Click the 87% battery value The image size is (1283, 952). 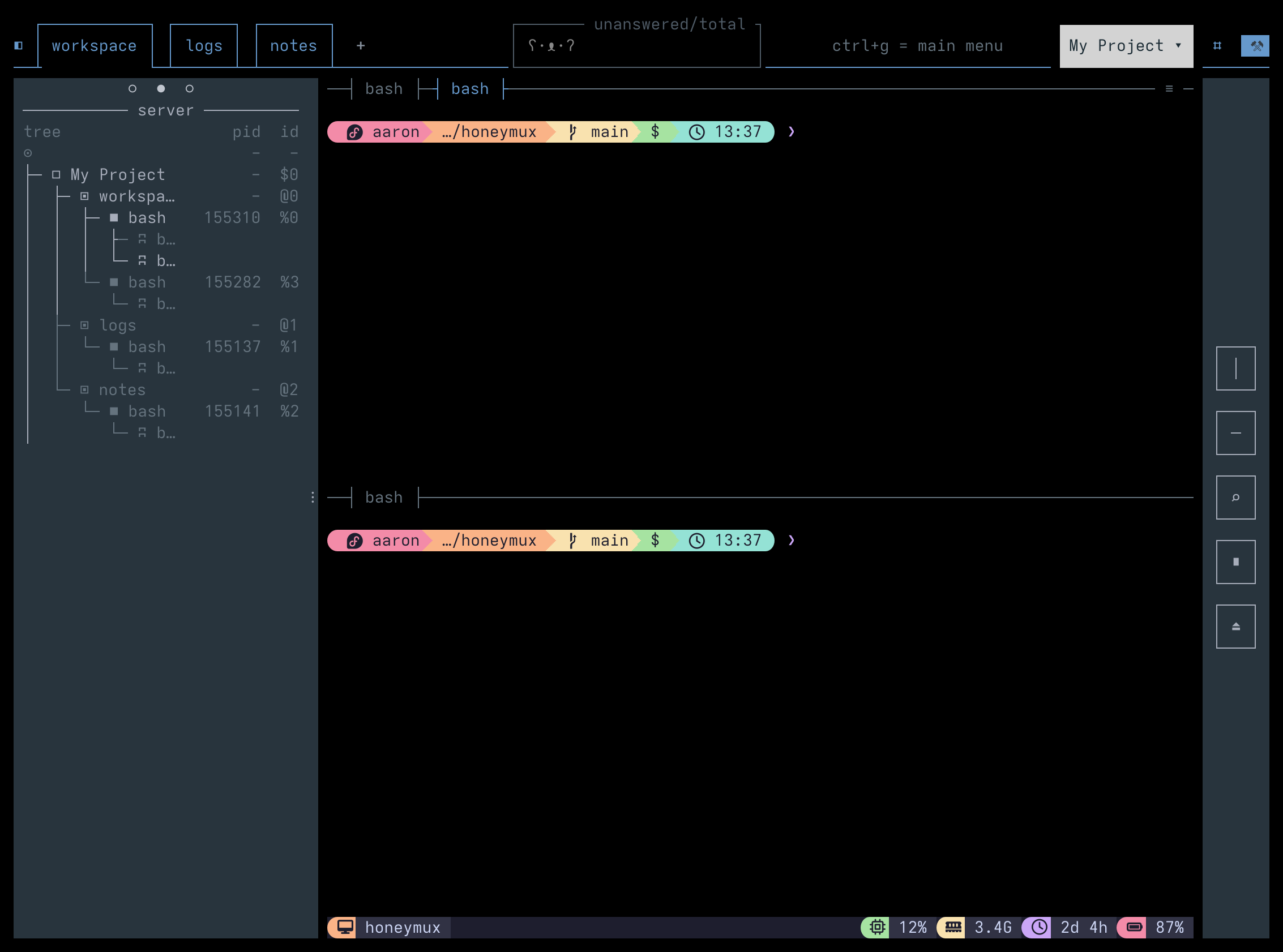click(1170, 927)
